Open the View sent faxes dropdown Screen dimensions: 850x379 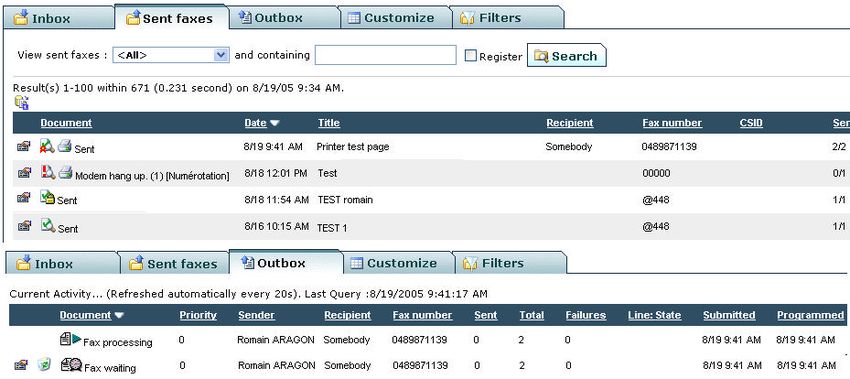pos(171,55)
